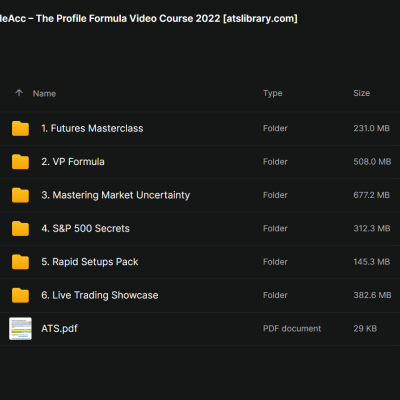Click Folder type in VP Formula row

275,162
